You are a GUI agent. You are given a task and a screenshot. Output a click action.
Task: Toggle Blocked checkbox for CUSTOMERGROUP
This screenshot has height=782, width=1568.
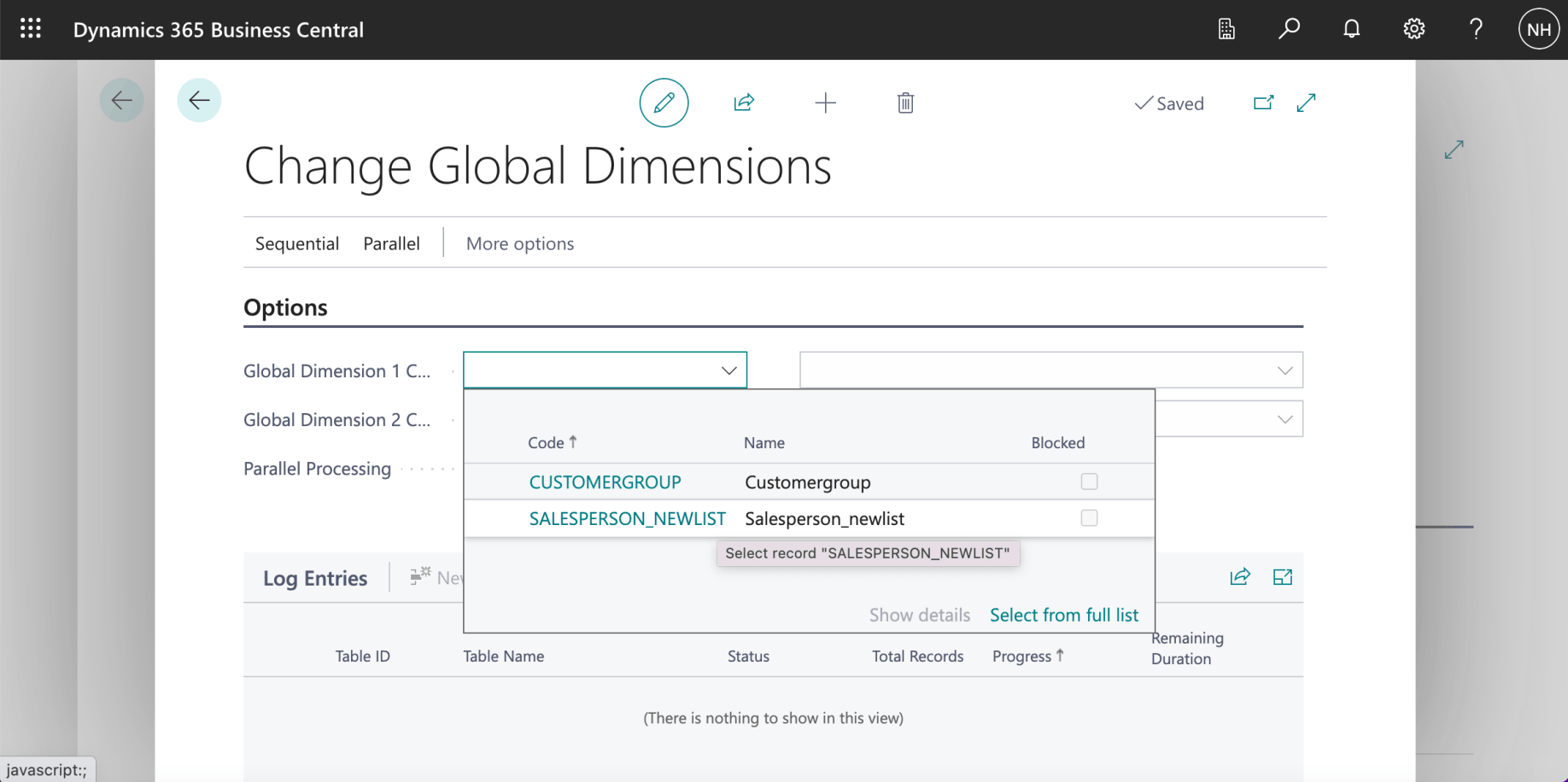click(1089, 481)
